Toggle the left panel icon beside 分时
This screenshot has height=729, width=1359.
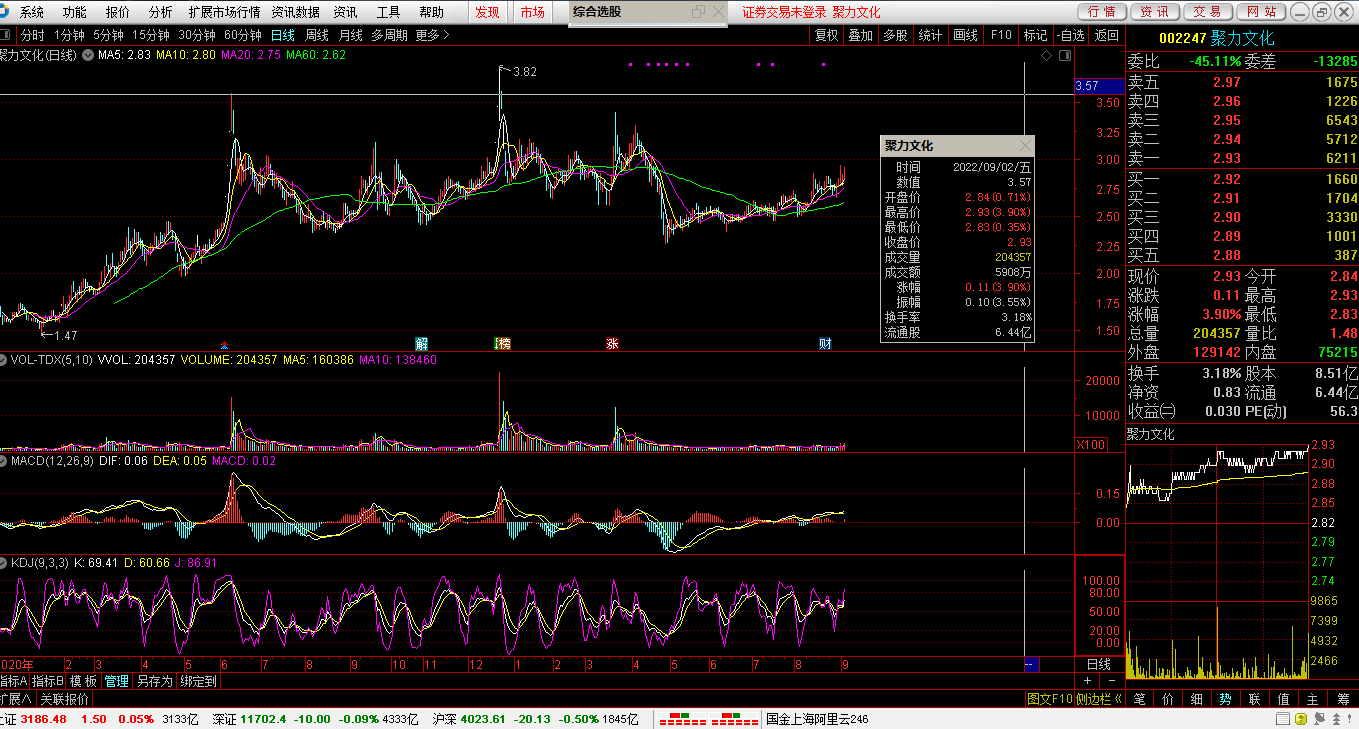(7, 35)
